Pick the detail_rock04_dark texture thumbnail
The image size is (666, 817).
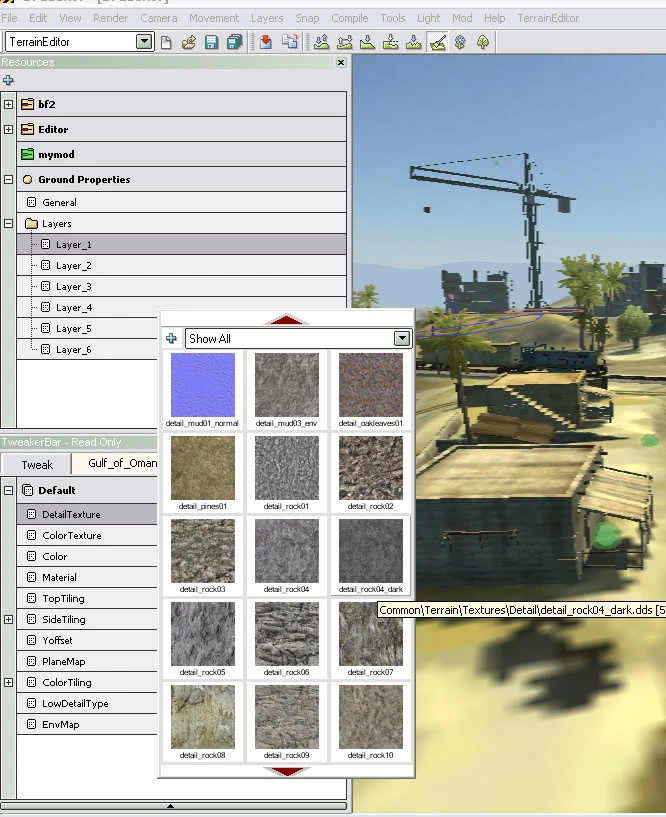click(x=371, y=551)
